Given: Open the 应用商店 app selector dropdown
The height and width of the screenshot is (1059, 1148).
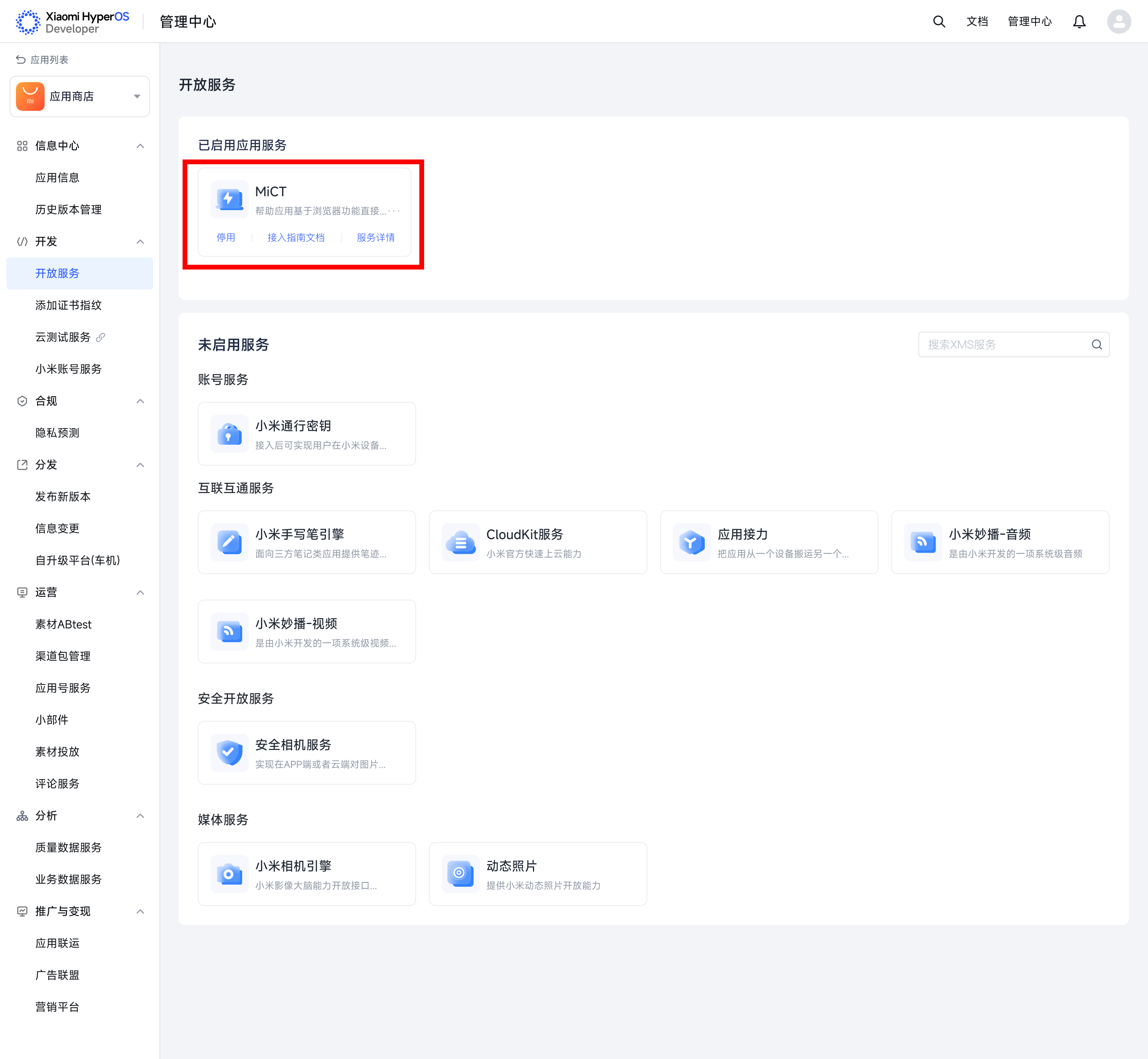Looking at the screenshot, I should click(x=80, y=96).
